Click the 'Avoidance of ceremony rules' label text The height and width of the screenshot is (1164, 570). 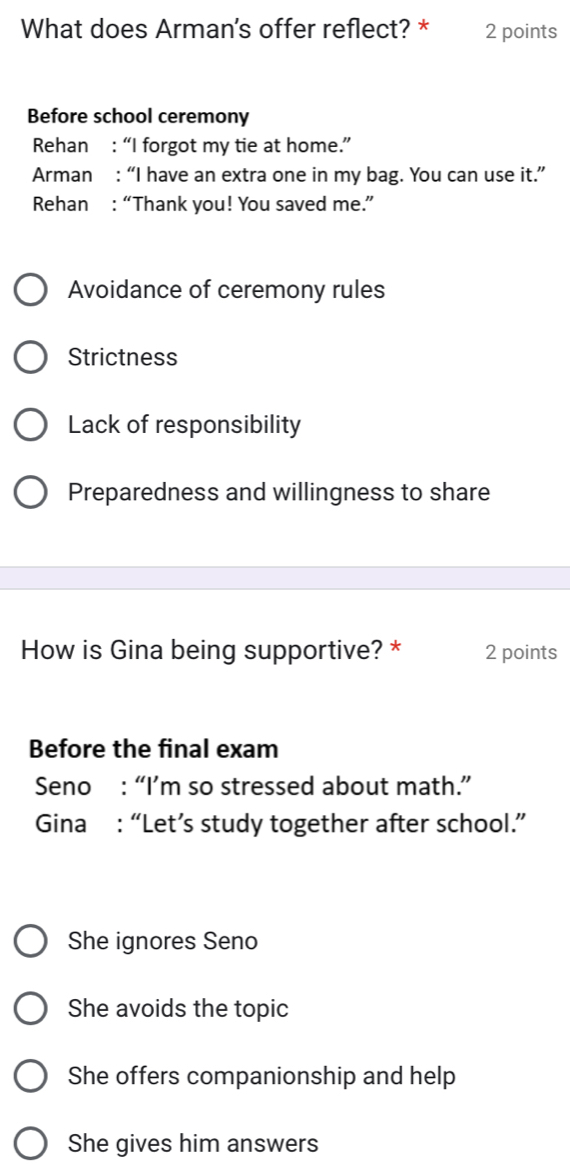(226, 290)
